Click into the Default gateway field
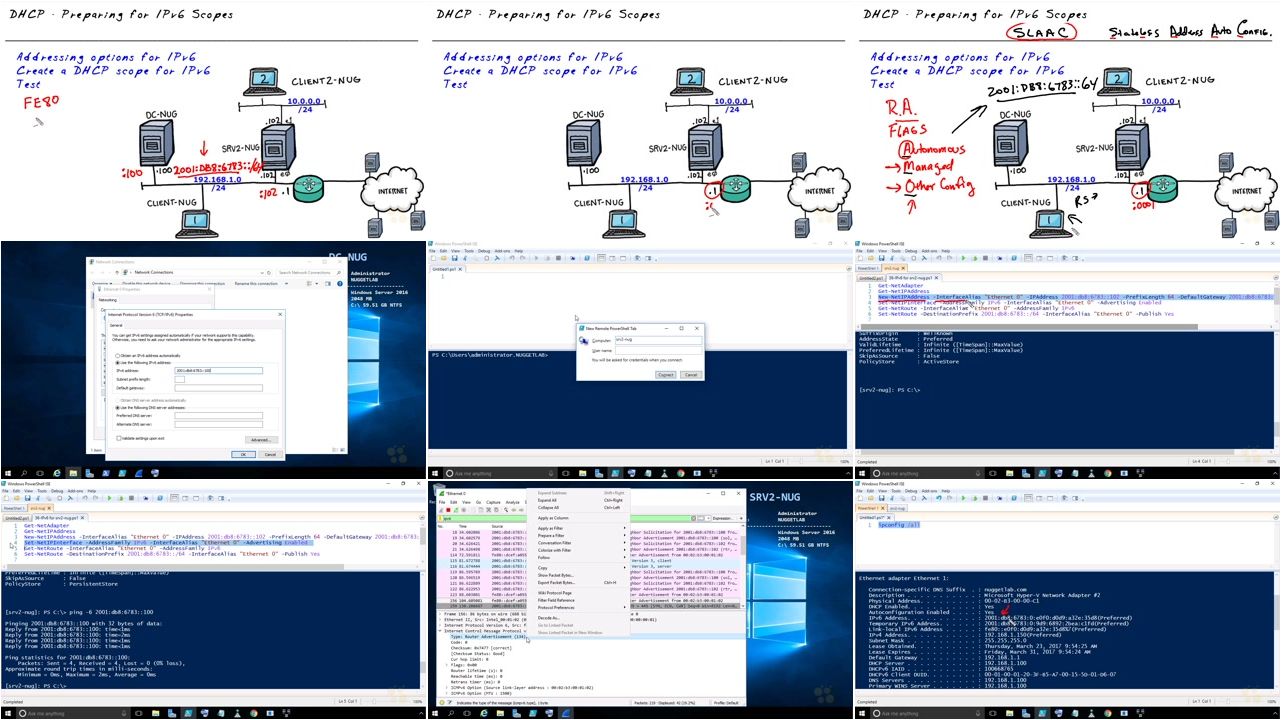The height and width of the screenshot is (720, 1281). point(218,388)
